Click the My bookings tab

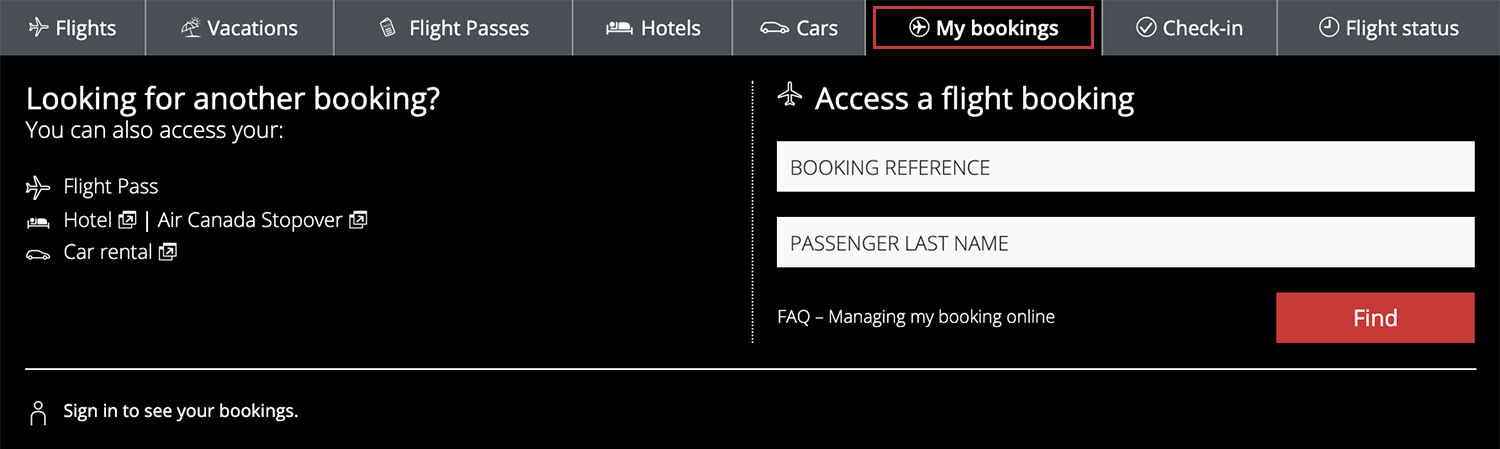click(983, 28)
